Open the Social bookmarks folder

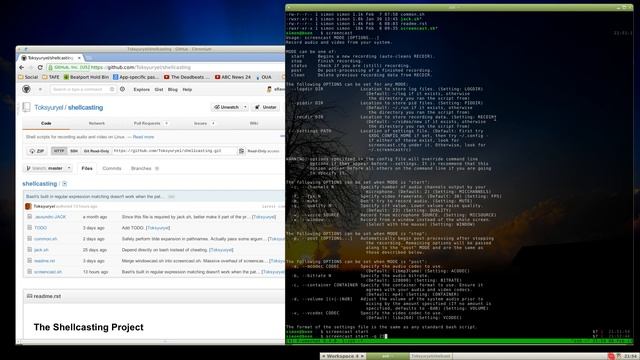[28, 77]
